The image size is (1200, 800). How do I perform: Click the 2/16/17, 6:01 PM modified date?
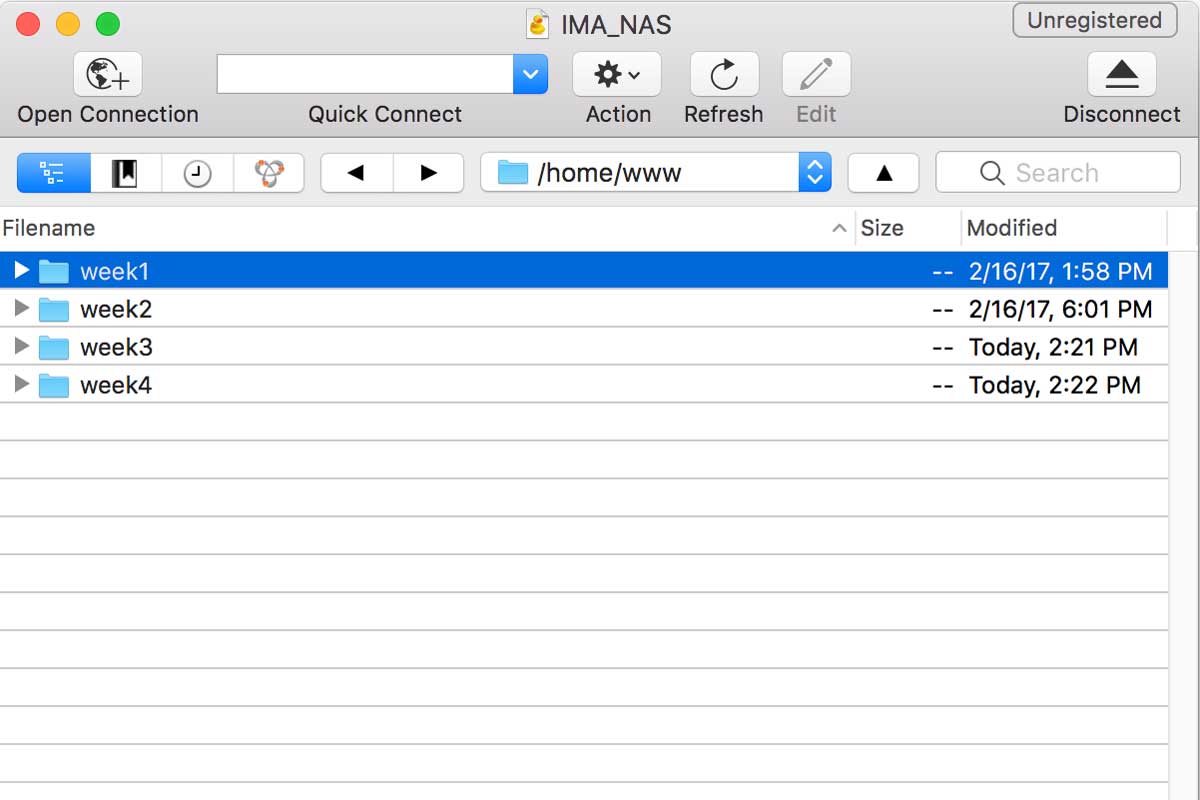(x=1061, y=309)
